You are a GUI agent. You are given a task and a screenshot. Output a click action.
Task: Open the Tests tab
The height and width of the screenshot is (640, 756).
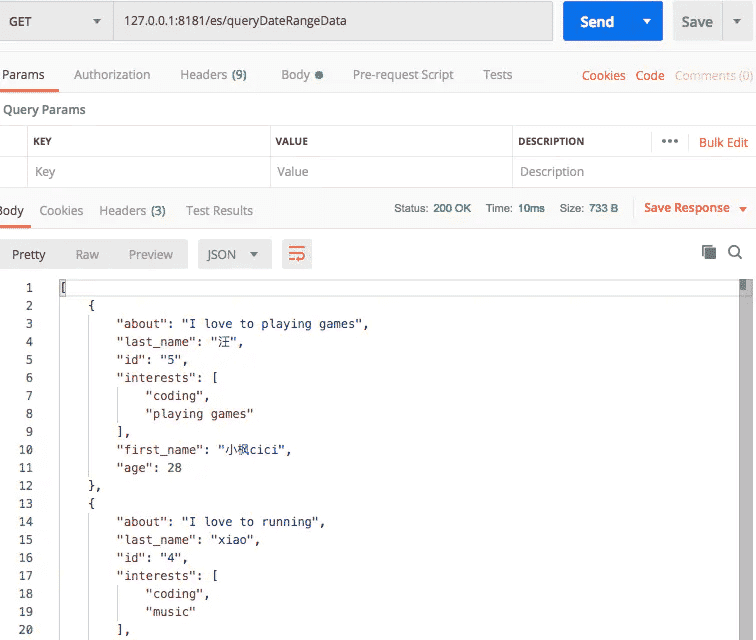[x=498, y=75]
